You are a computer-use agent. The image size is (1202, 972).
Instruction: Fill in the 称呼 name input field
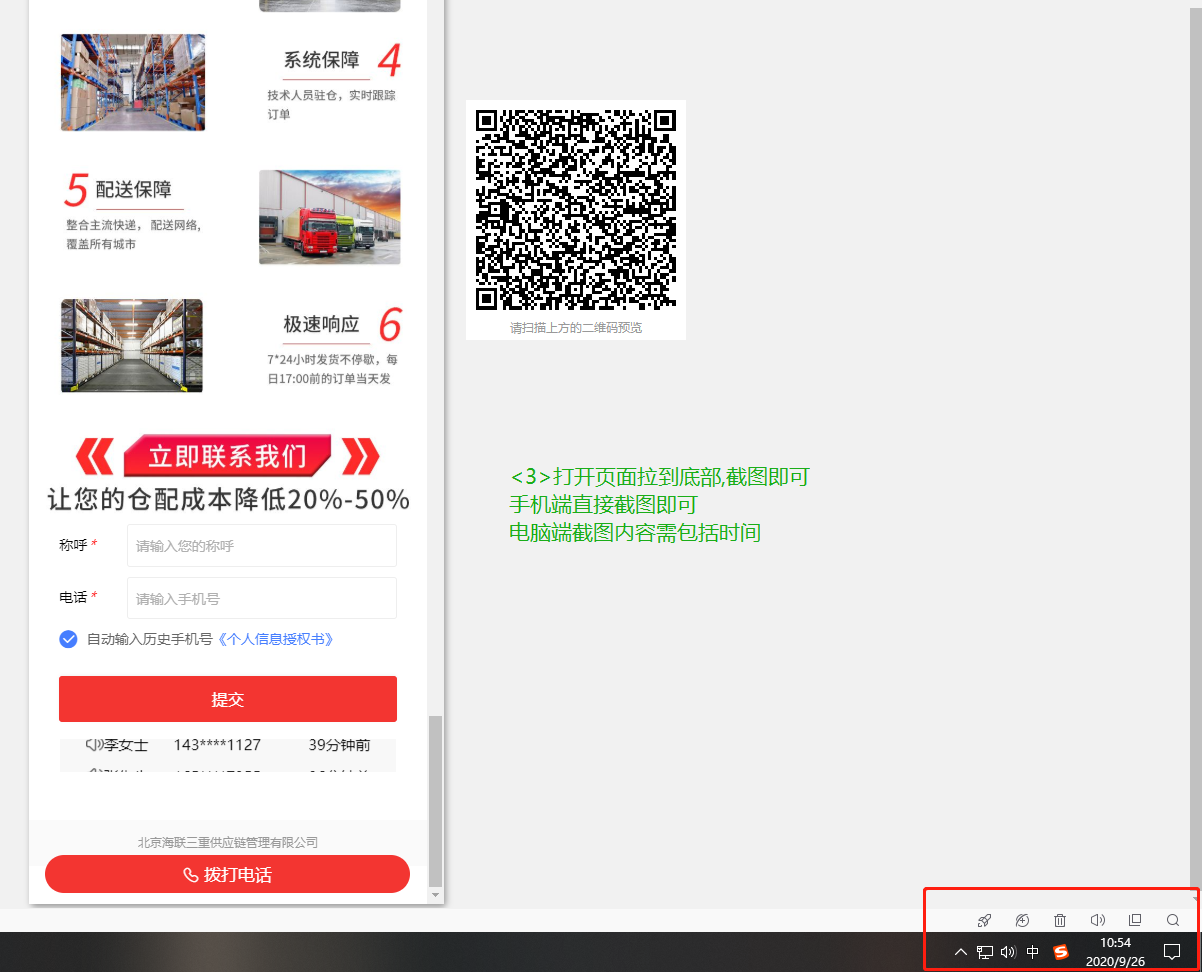point(262,546)
